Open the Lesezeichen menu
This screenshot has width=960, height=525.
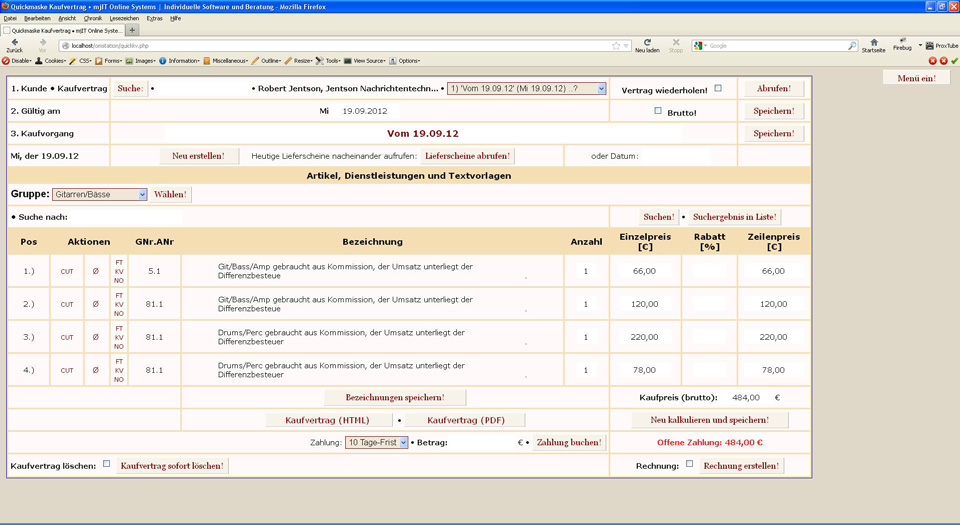click(x=124, y=18)
